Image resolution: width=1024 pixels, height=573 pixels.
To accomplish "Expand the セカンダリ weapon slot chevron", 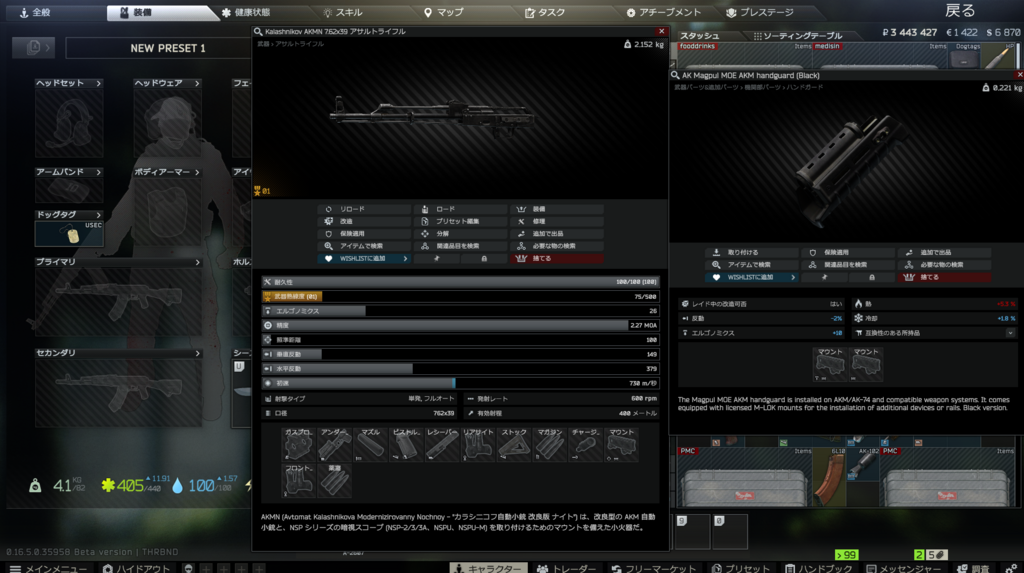I will (x=197, y=353).
